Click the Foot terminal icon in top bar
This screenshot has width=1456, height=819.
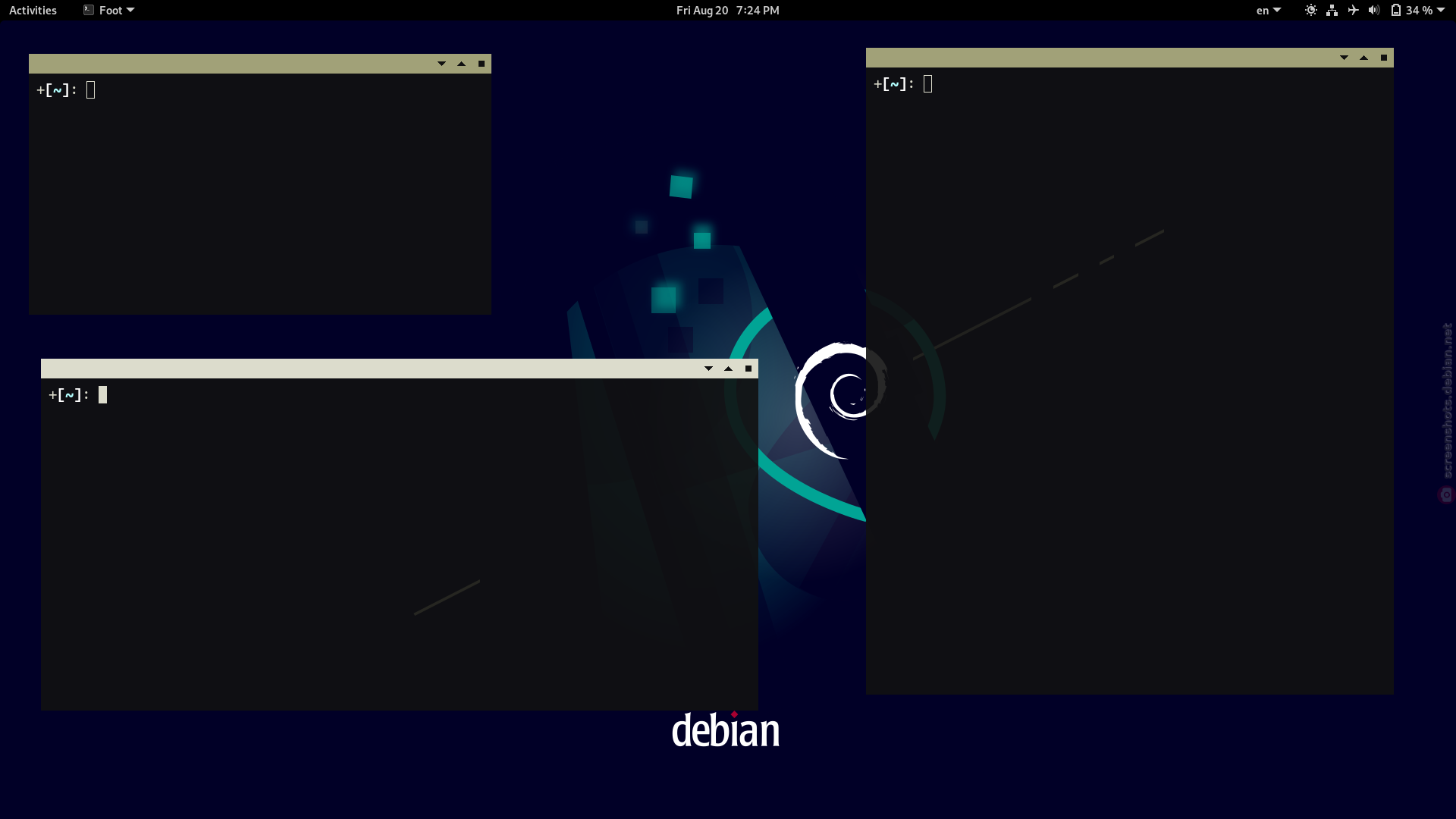click(x=89, y=10)
